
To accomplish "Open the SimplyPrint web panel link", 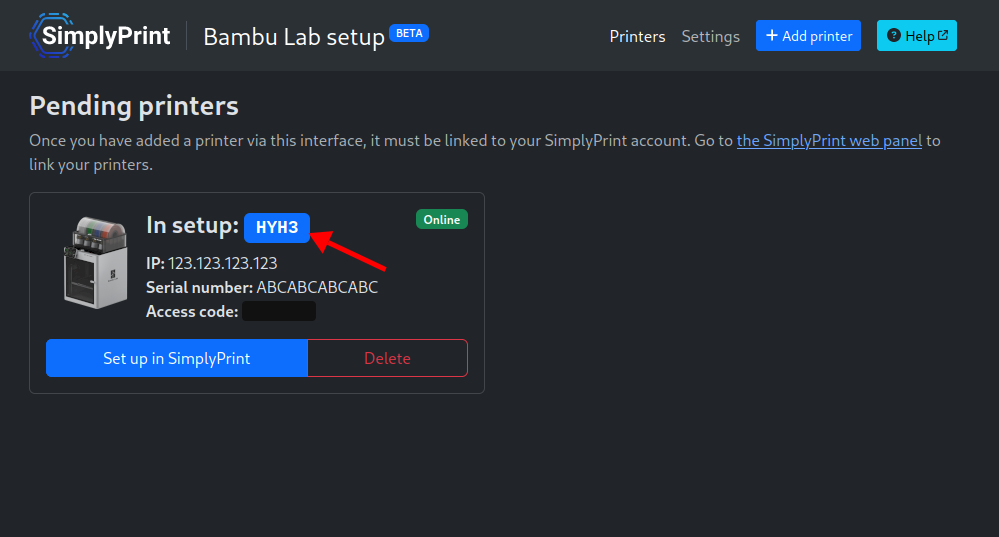I will [829, 141].
